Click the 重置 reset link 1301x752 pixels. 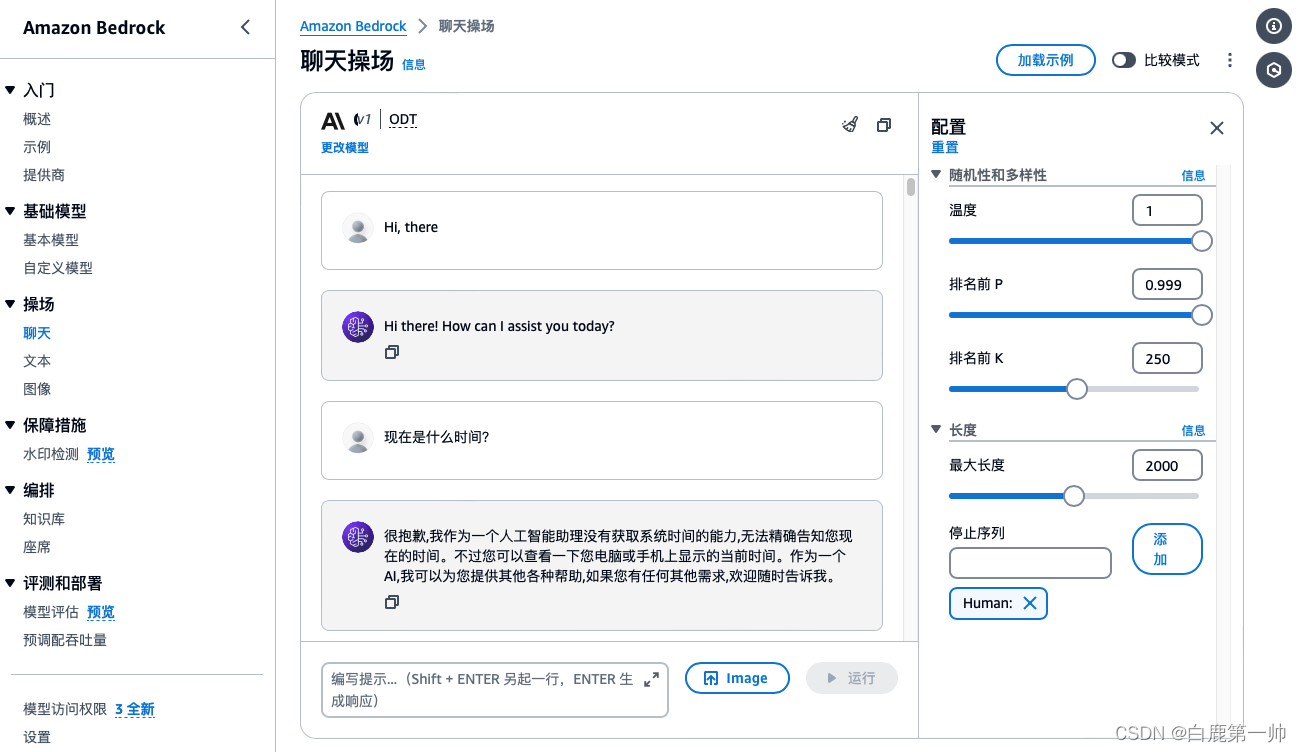(945, 148)
